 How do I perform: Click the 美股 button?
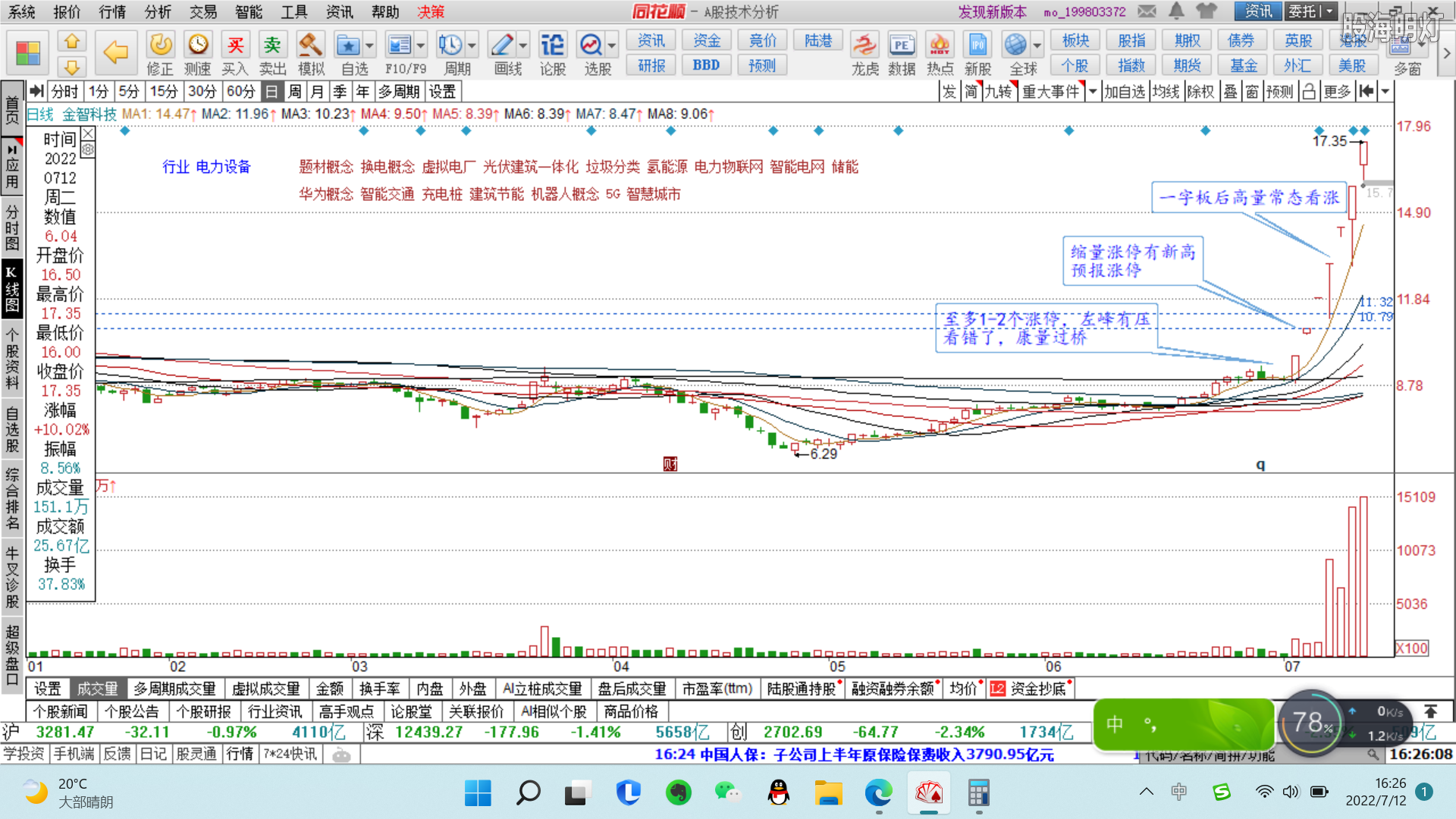click(1352, 65)
